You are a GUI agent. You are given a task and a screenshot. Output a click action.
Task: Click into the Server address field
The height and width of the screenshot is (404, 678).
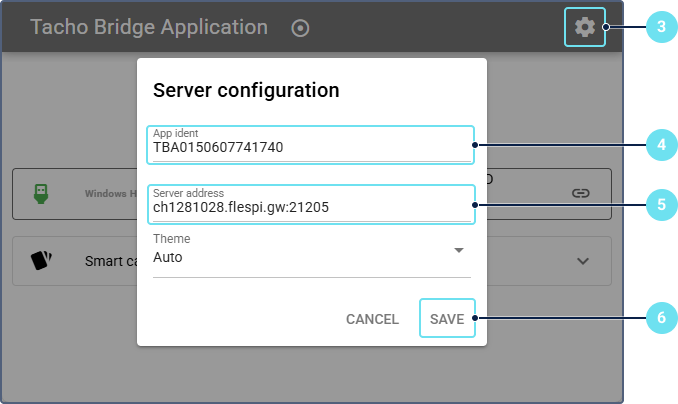coord(310,208)
